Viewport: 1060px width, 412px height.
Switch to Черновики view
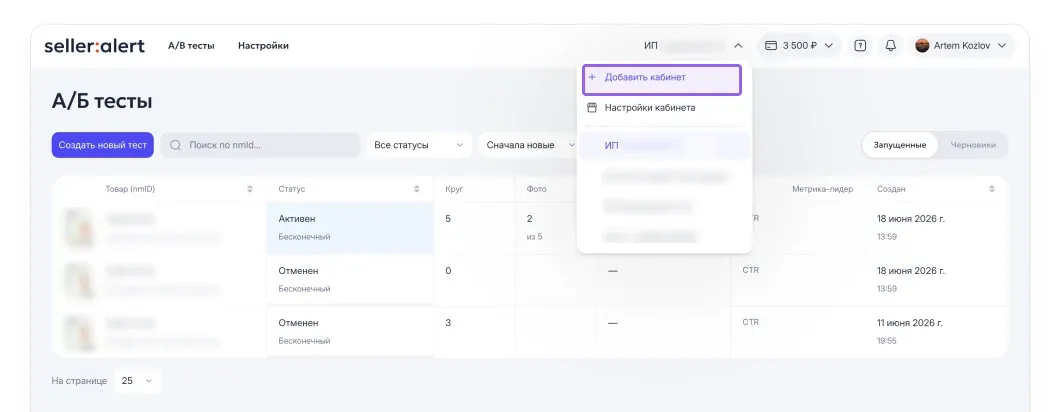point(973,145)
